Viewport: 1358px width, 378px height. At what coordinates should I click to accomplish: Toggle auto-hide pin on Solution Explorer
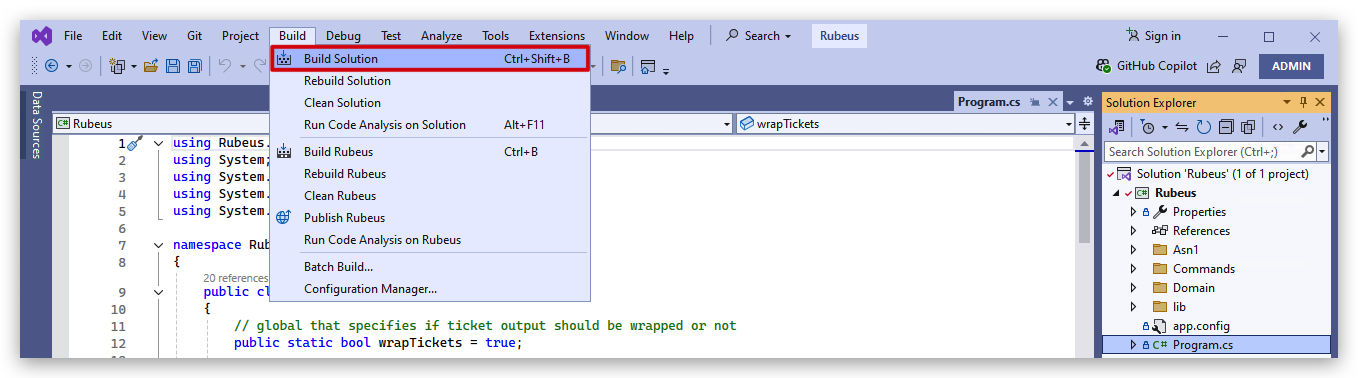point(1303,102)
